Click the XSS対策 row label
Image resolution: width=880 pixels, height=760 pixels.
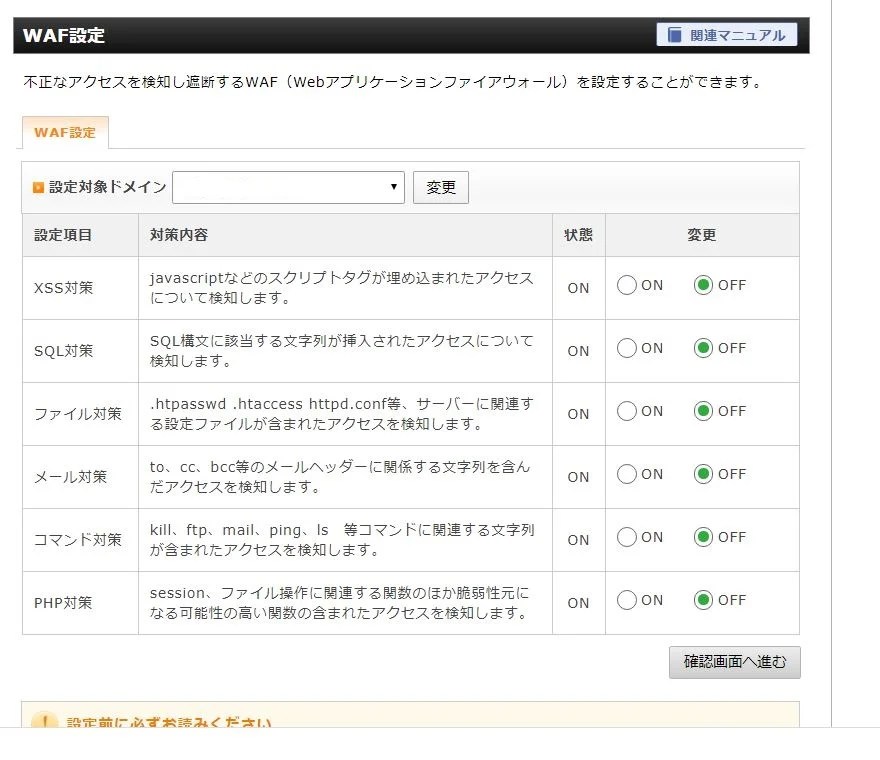pyautogui.click(x=63, y=288)
